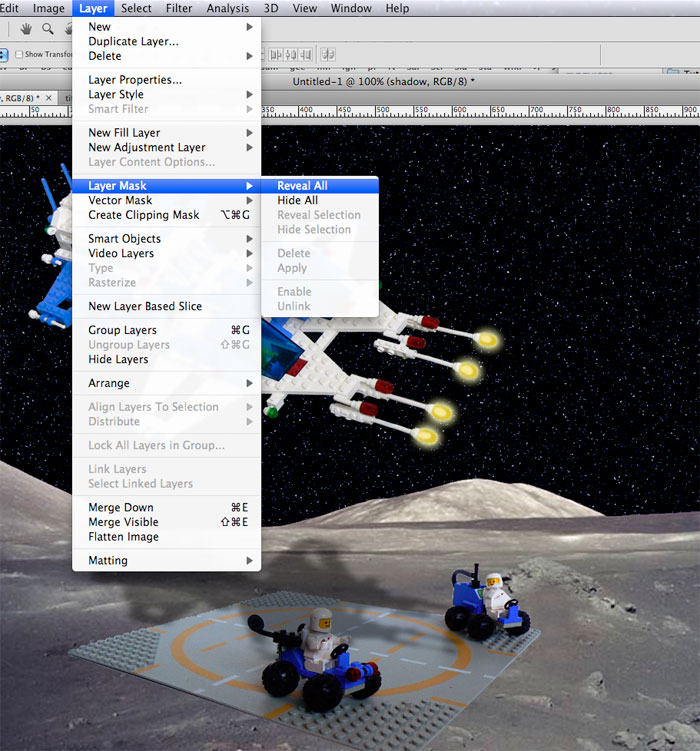Click distribute right edges icon
Image resolution: width=700 pixels, height=751 pixels.
[x=305, y=55]
